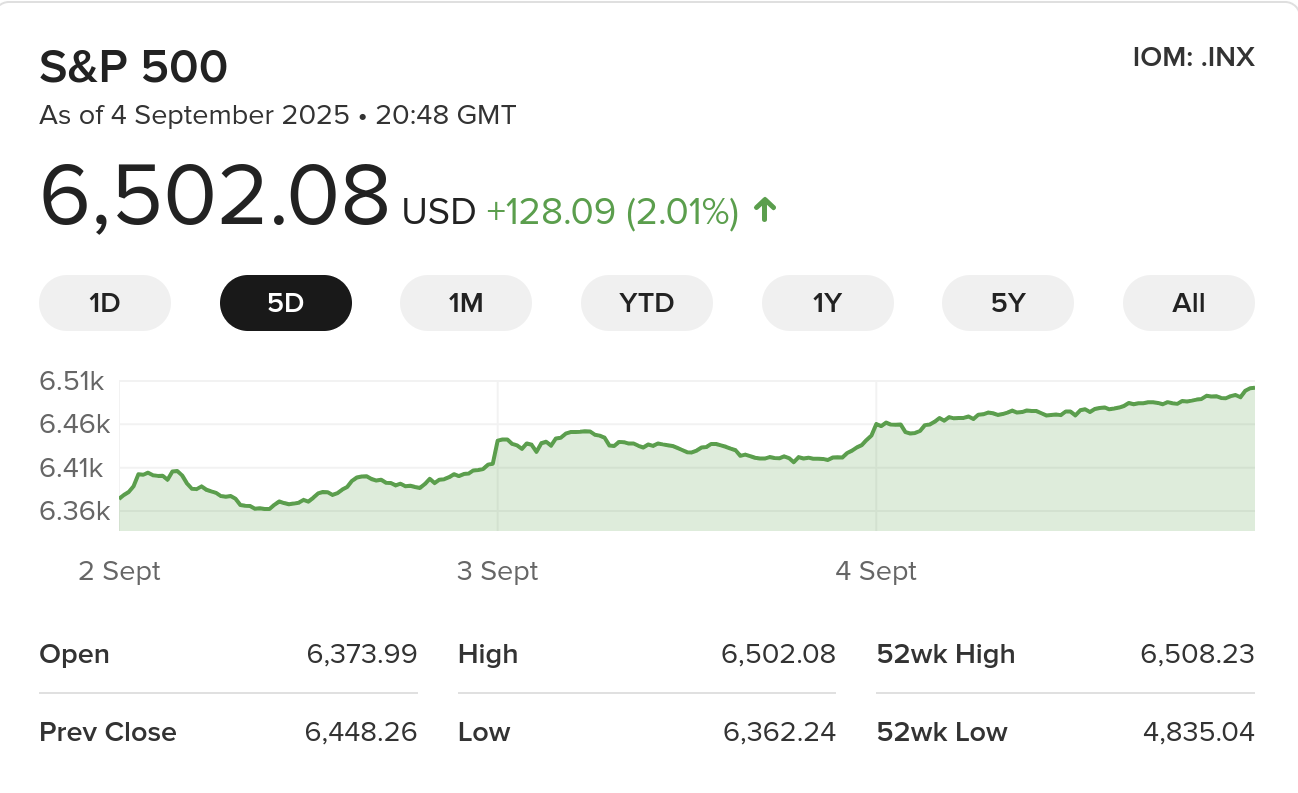Image resolution: width=1298 pixels, height=793 pixels.
Task: Click the Open value 6,373.99
Action: pos(362,654)
